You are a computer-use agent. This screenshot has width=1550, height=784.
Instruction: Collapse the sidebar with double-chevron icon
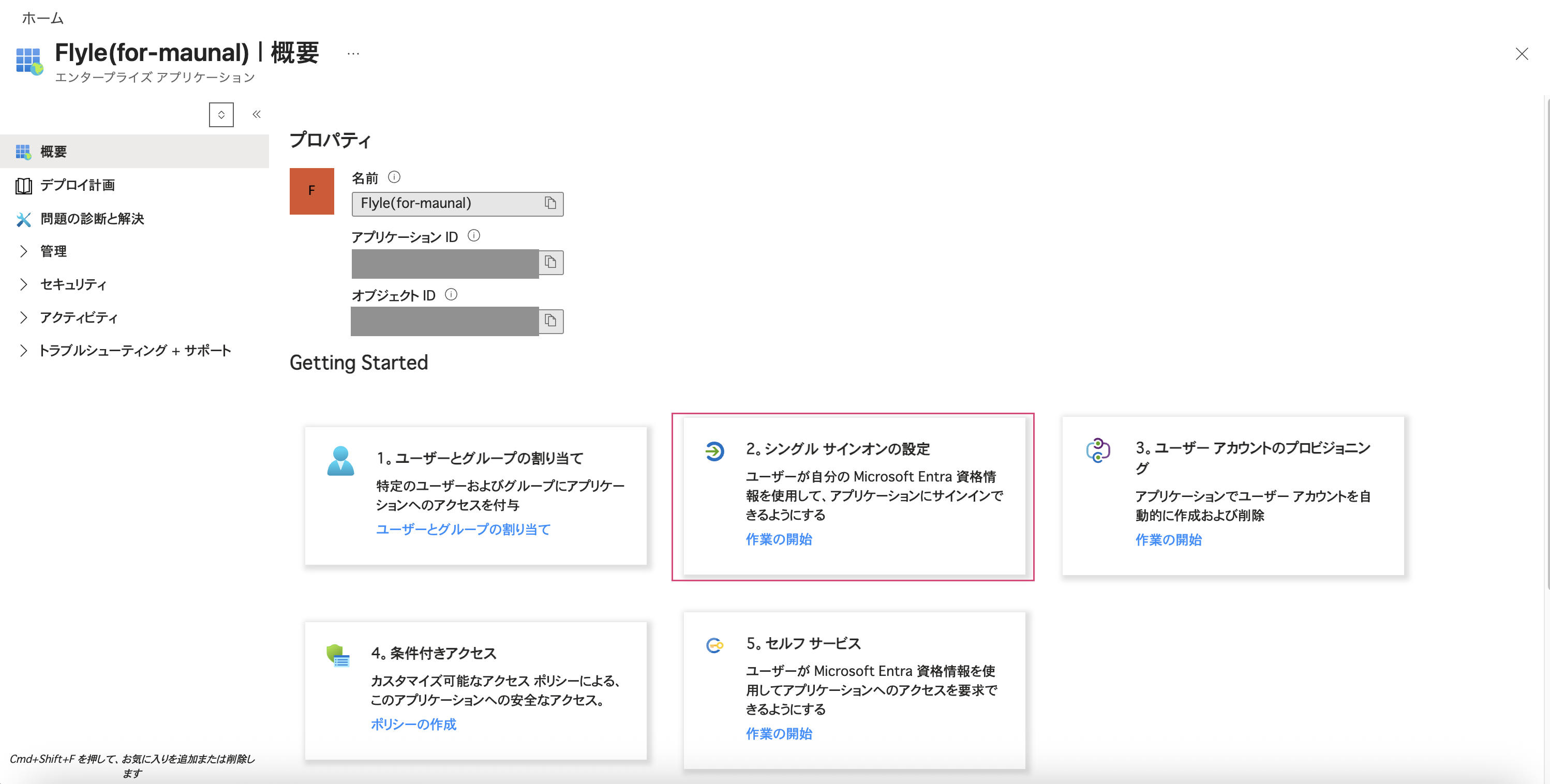256,114
